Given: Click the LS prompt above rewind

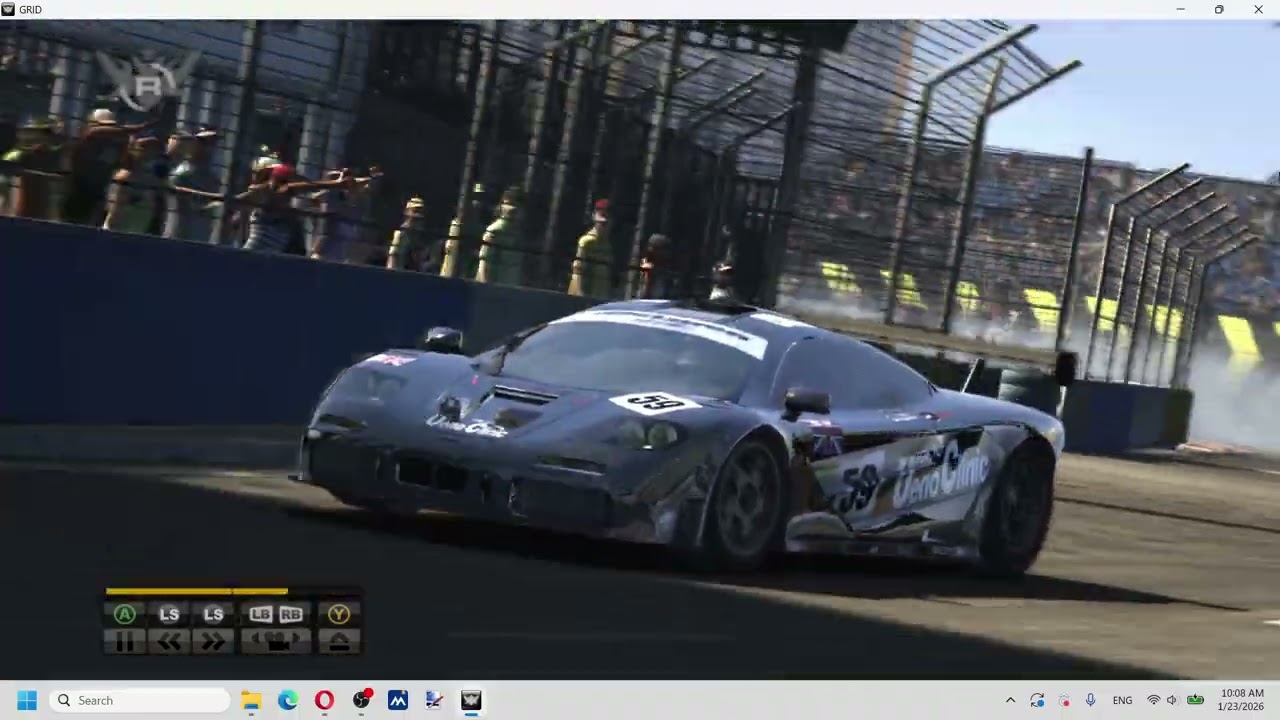Looking at the screenshot, I should 169,615.
